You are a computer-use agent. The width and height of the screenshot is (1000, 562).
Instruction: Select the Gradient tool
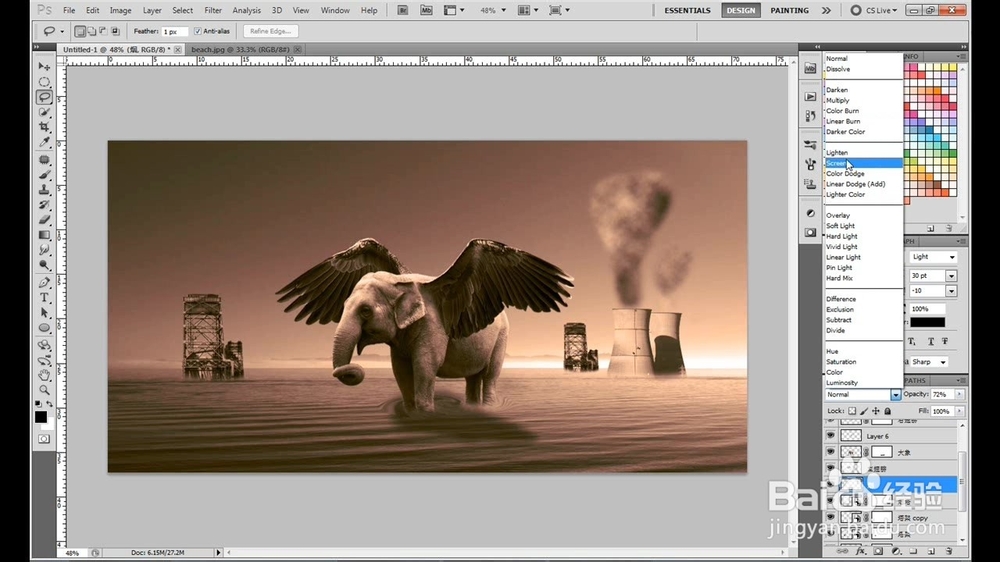(44, 235)
